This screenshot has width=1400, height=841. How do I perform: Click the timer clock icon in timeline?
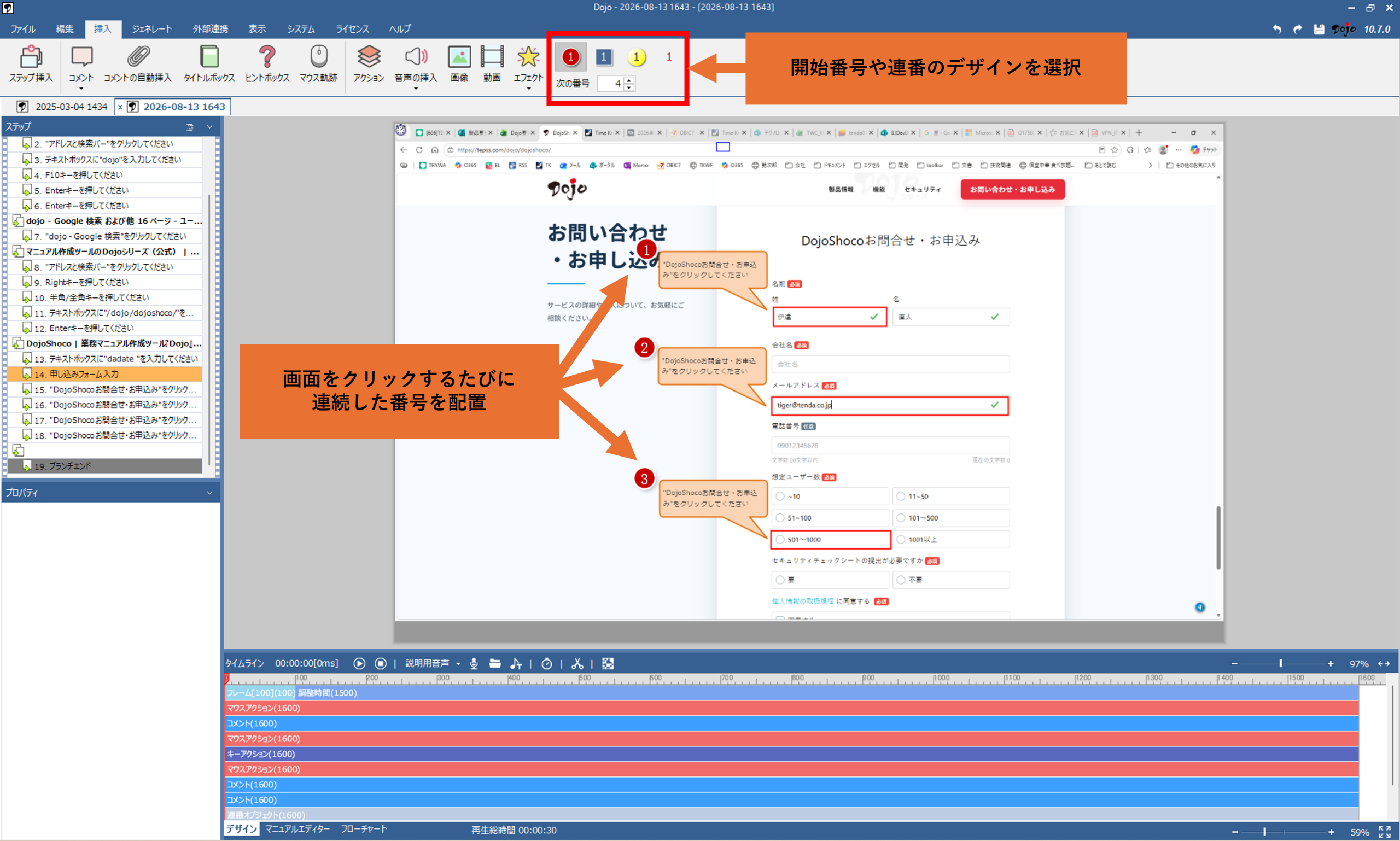(x=546, y=663)
